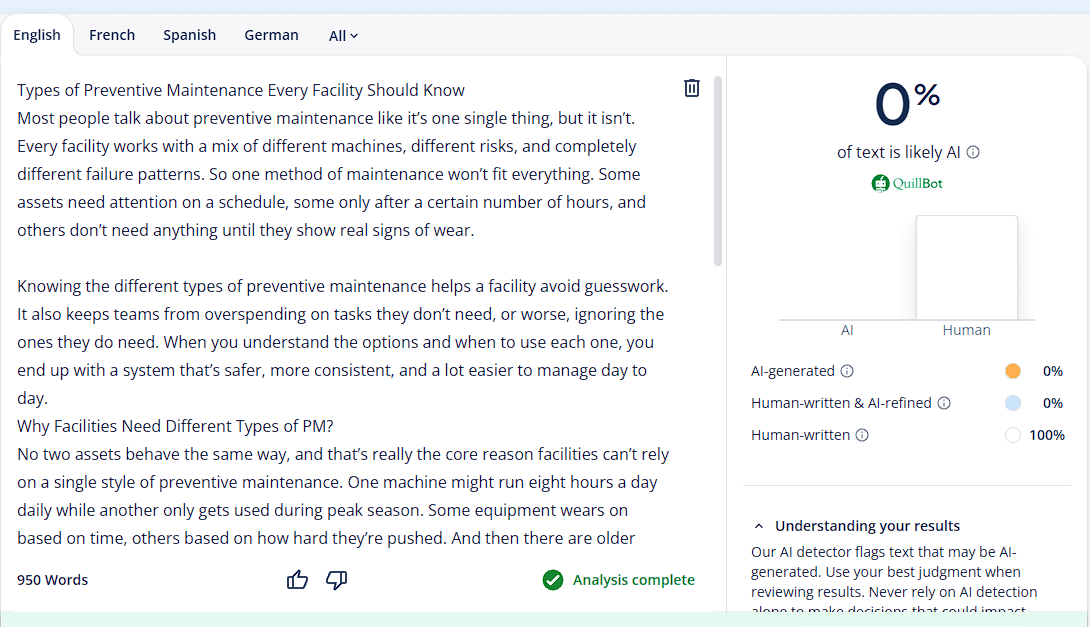Open the All languages dropdown
1090x627 pixels.
[x=343, y=36]
